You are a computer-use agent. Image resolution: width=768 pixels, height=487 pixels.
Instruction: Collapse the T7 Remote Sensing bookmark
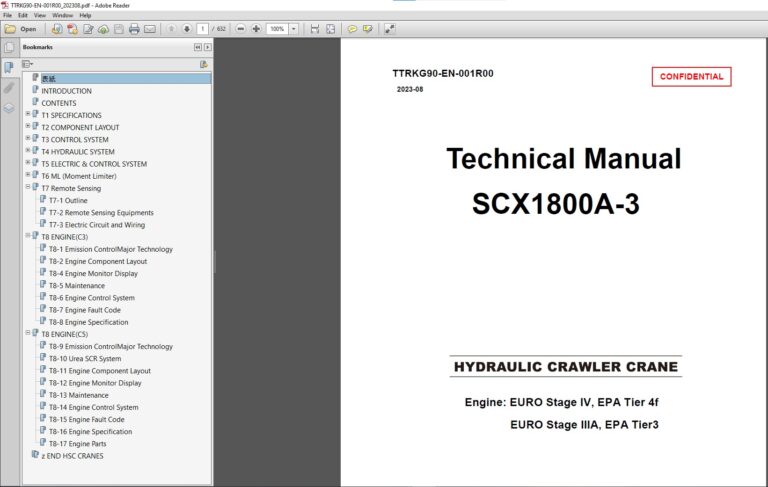click(x=28, y=187)
